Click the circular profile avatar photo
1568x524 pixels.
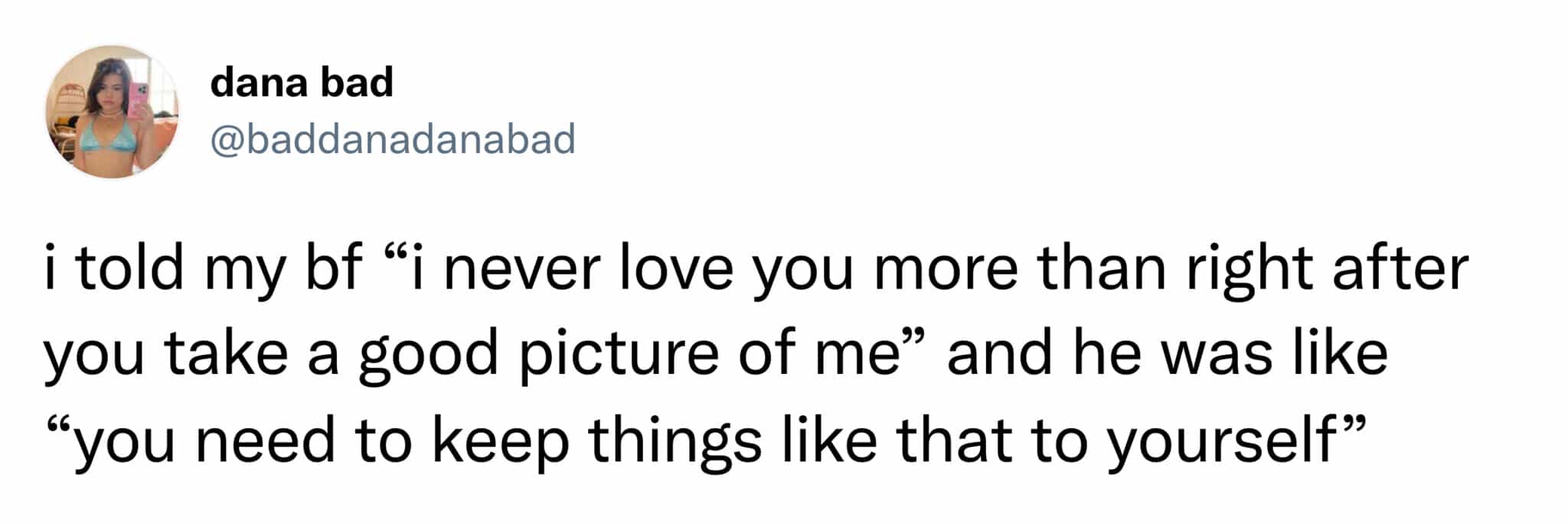[x=112, y=112]
